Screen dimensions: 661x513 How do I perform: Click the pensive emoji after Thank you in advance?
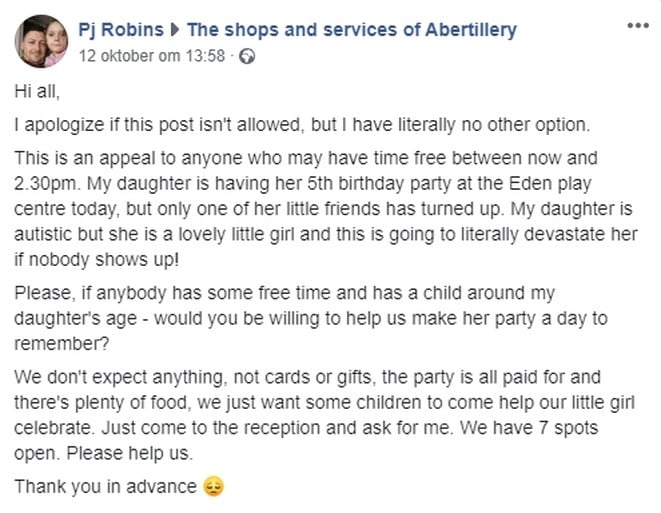coord(214,486)
